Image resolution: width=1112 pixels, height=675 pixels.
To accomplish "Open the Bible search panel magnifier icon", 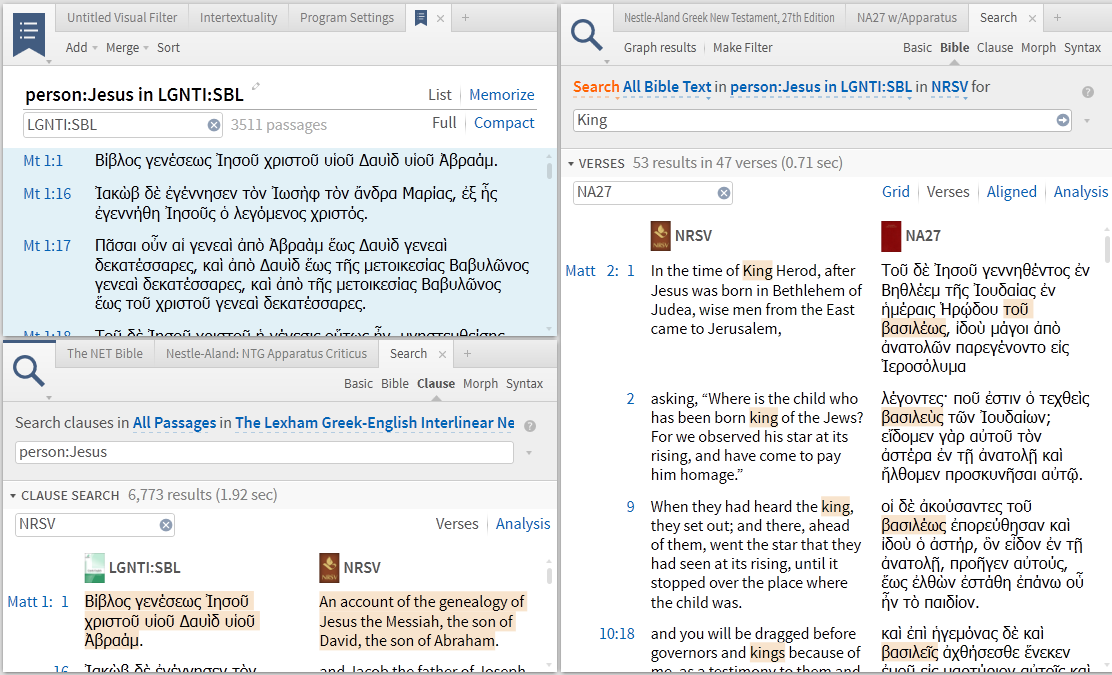I will pos(586,33).
